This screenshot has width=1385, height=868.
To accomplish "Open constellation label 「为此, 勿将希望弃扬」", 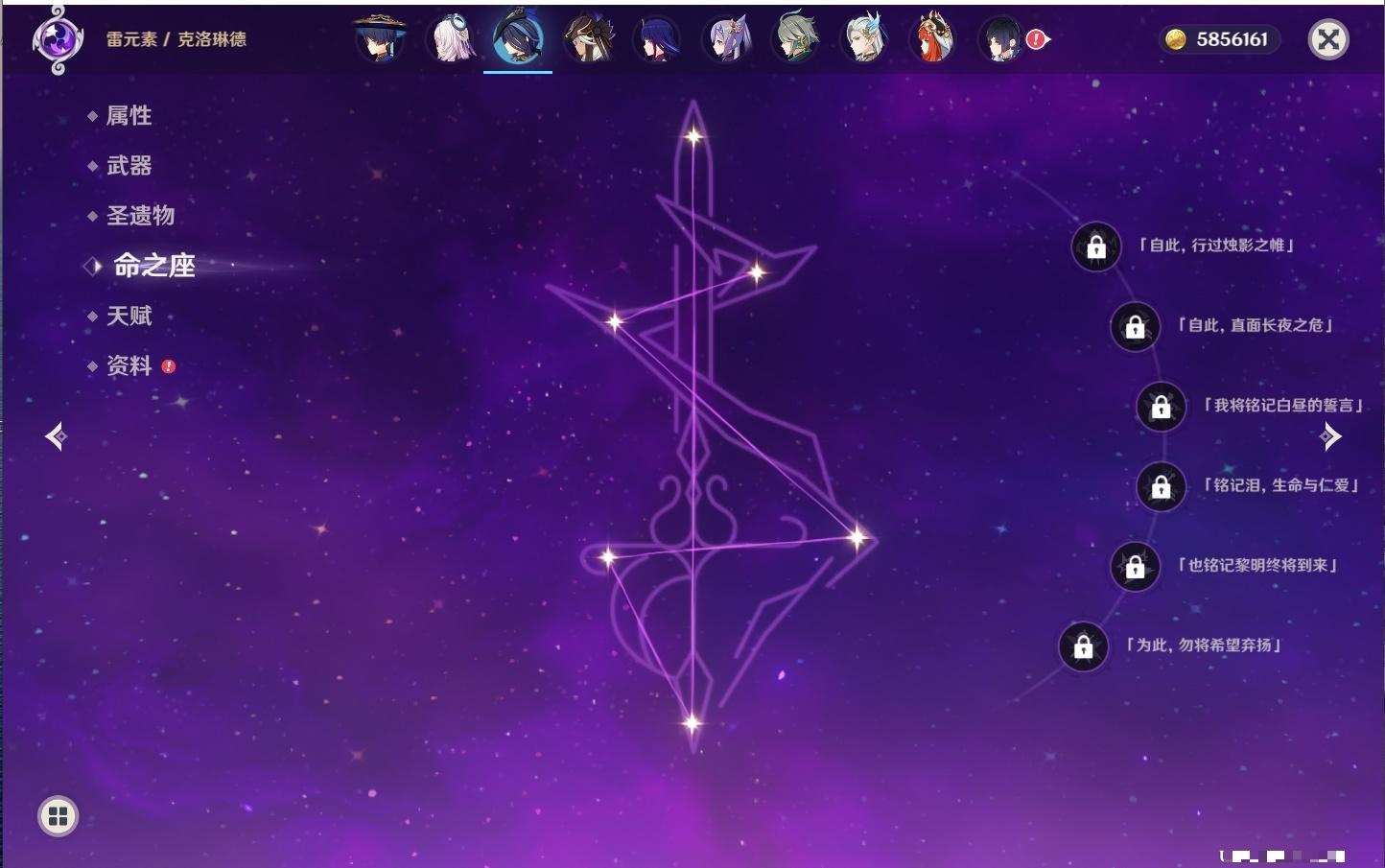I will coord(1204,645).
